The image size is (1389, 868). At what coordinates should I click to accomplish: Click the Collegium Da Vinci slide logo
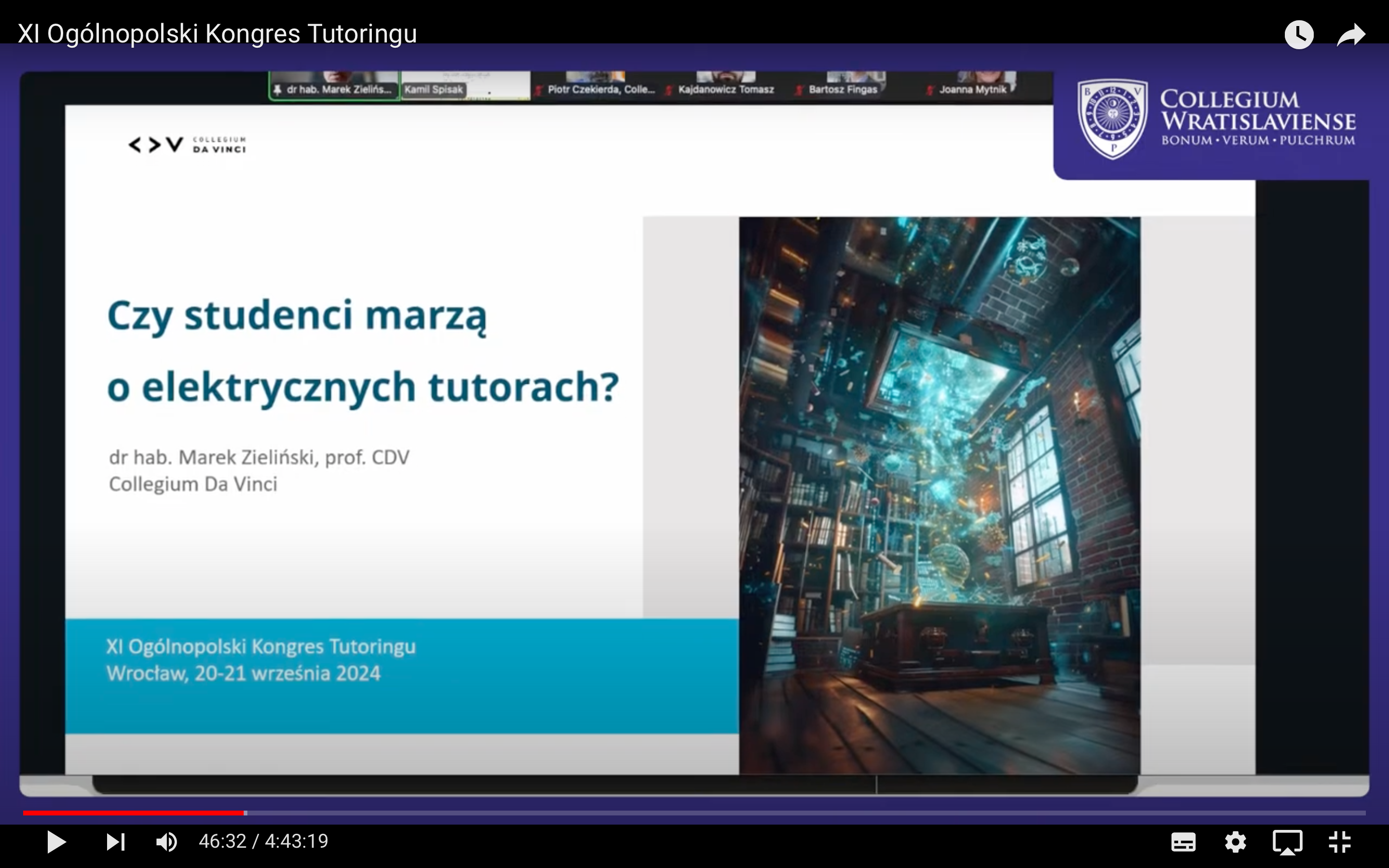(187, 145)
